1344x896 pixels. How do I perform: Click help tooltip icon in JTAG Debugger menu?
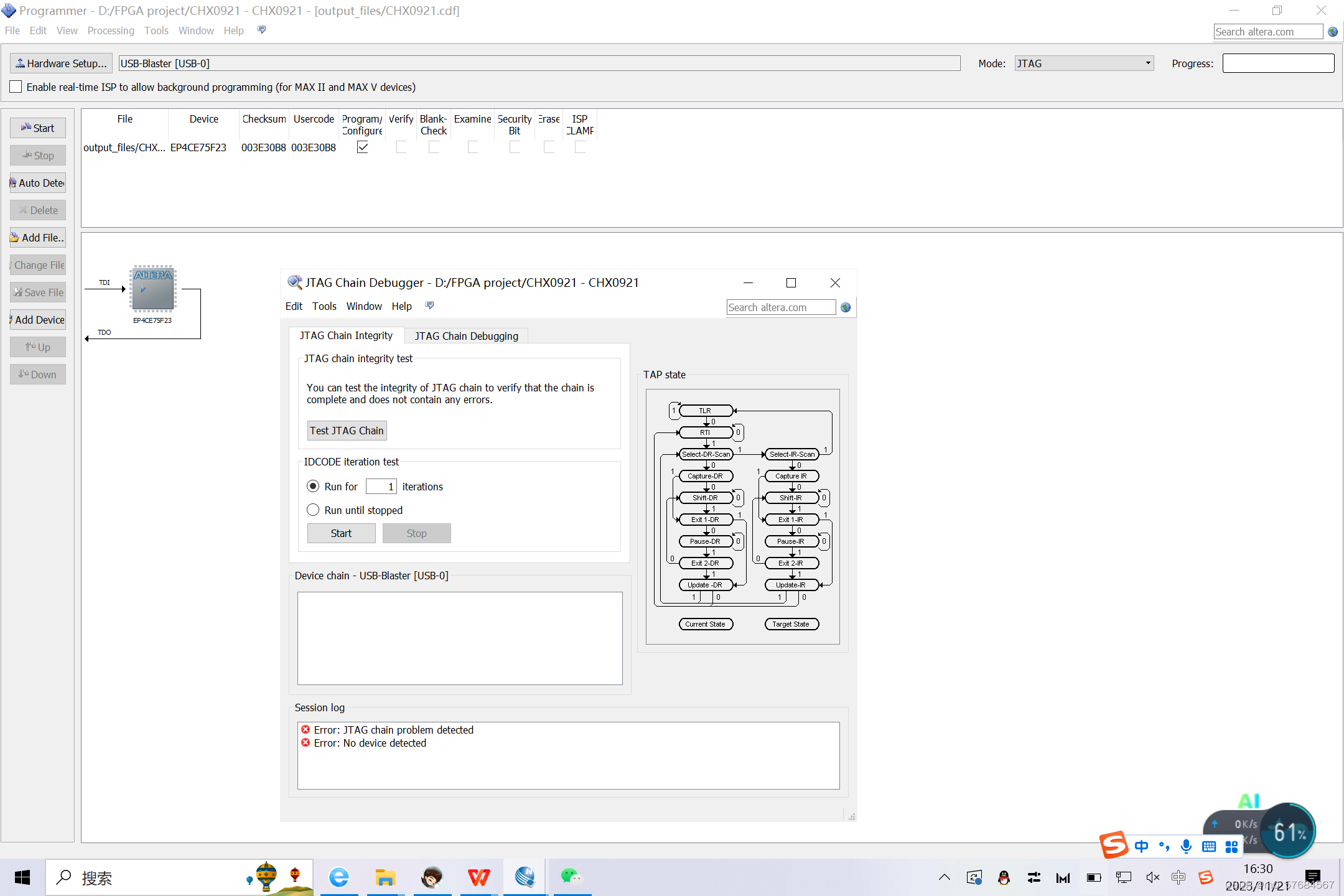429,306
